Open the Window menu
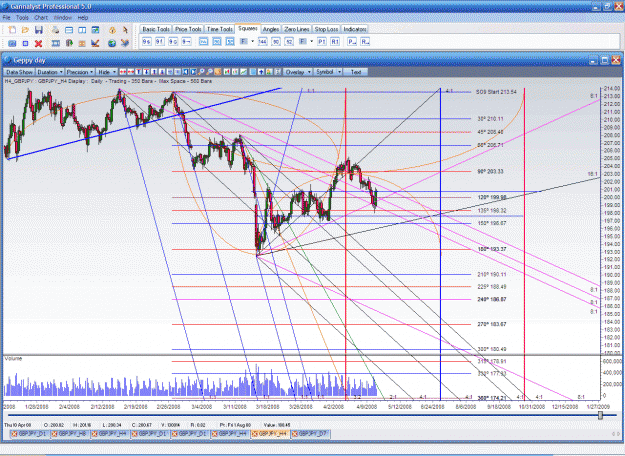This screenshot has width=625, height=456. coord(62,18)
